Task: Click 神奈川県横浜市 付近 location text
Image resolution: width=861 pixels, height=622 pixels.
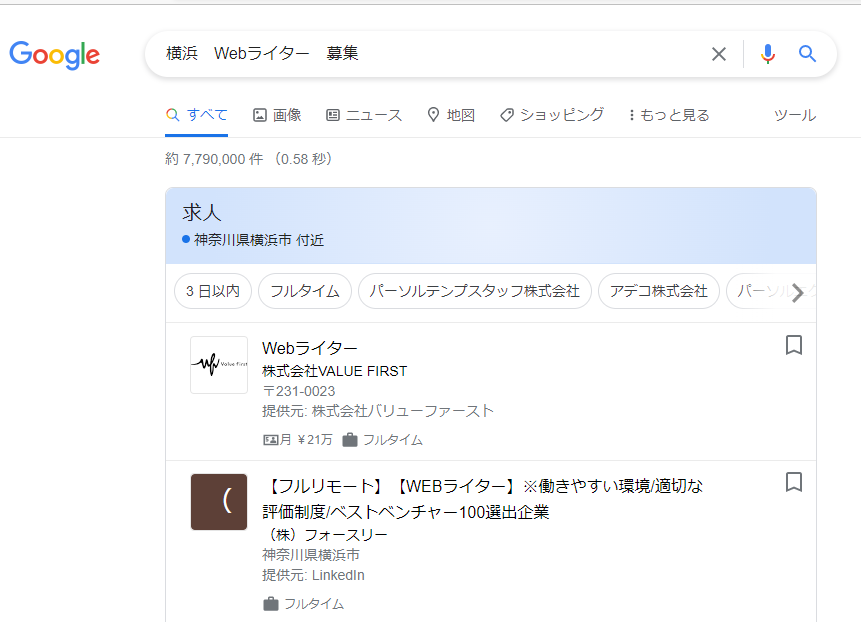Action: point(258,240)
